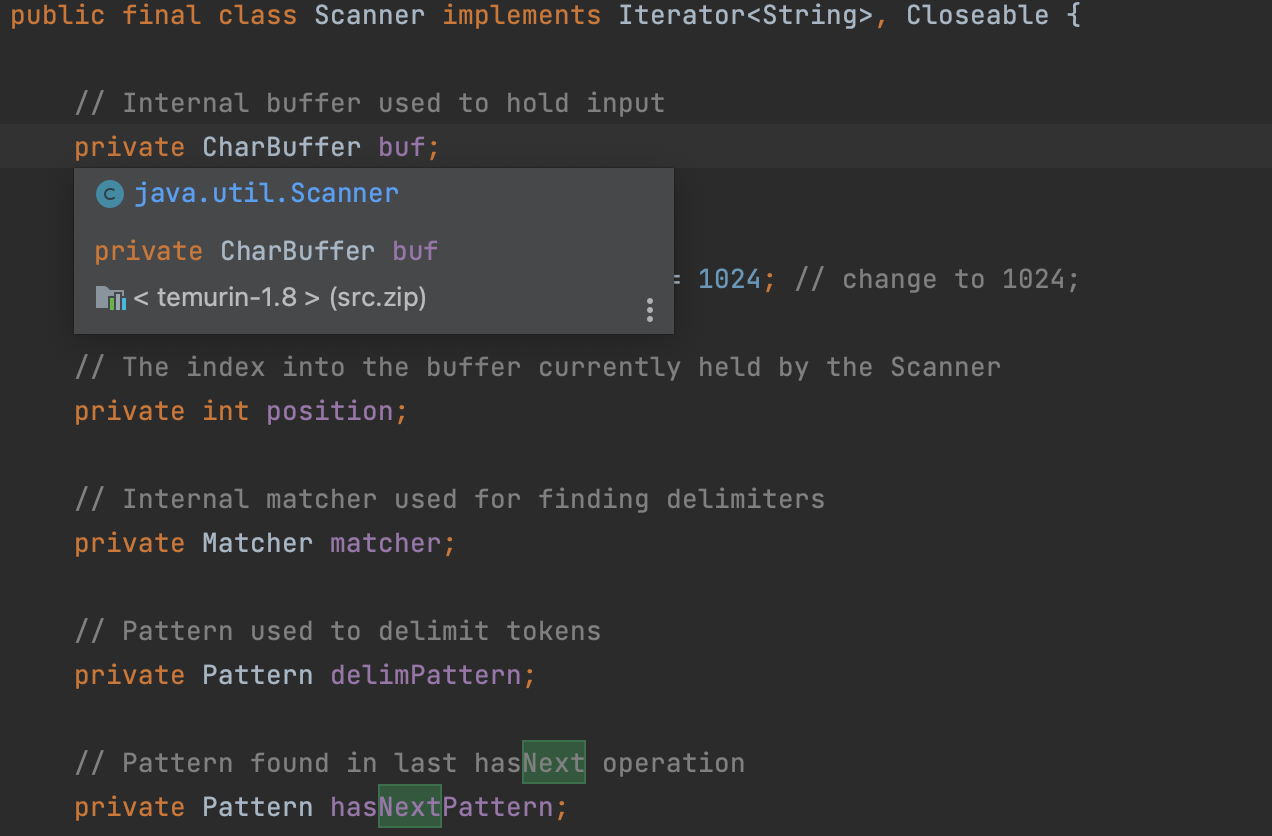
Task: Click comment 'Pattern used to delimit tokens'
Action: [338, 631]
